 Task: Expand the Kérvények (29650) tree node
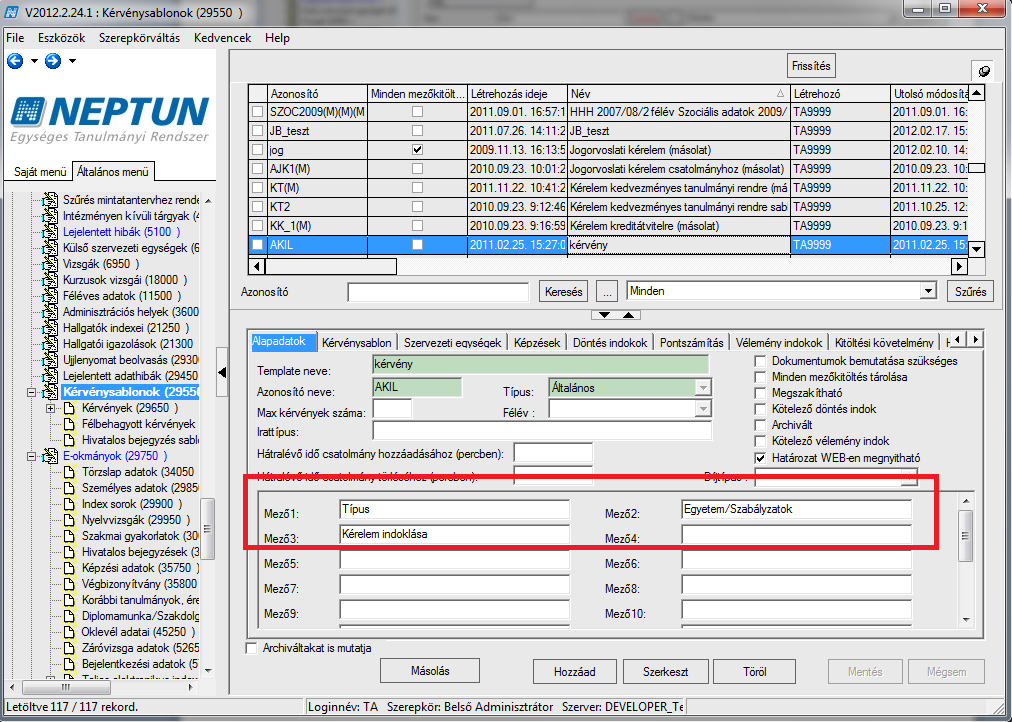click(x=50, y=408)
